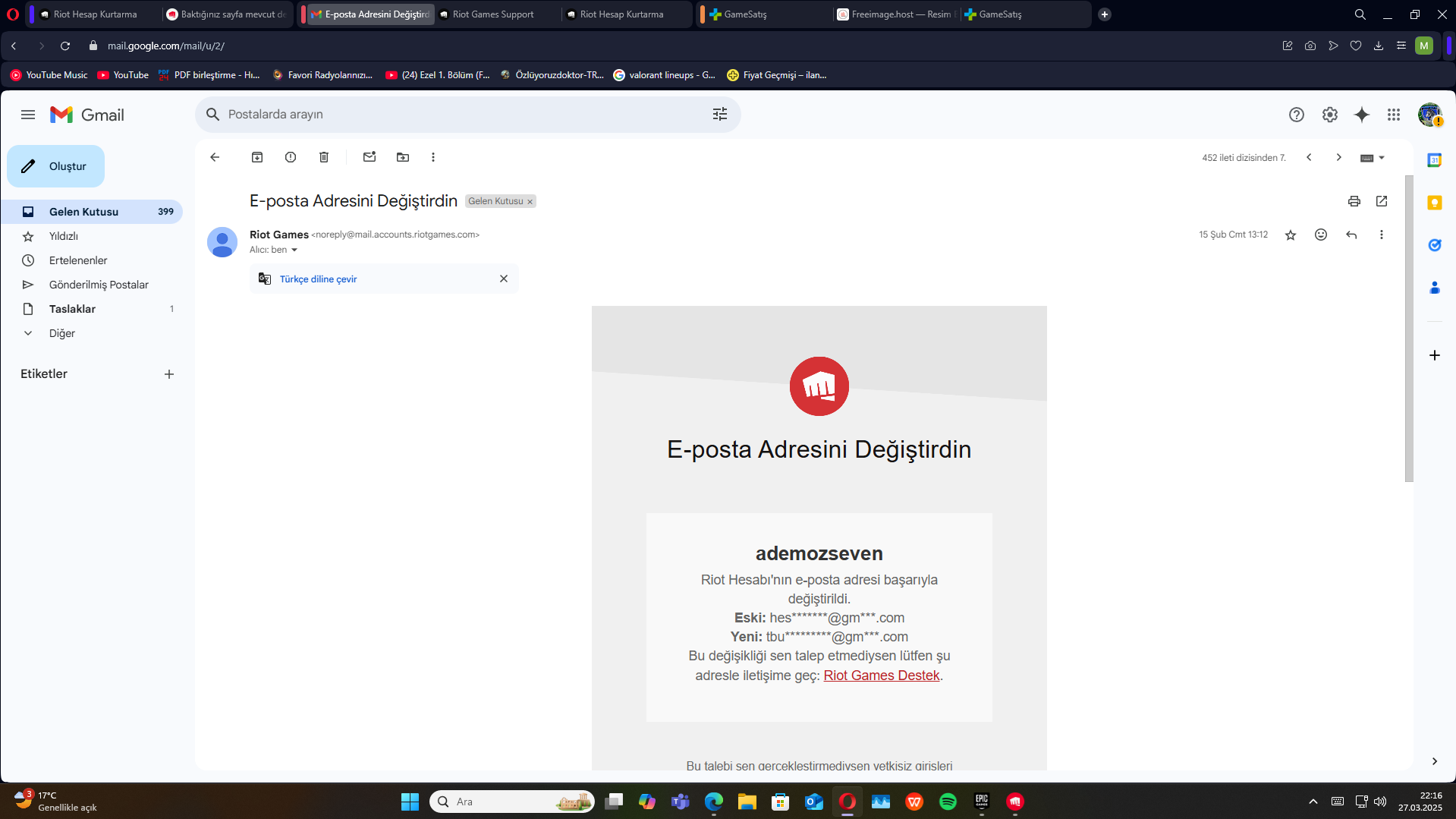1456x819 pixels.
Task: Open valorant lineups bookmark
Action: [665, 75]
